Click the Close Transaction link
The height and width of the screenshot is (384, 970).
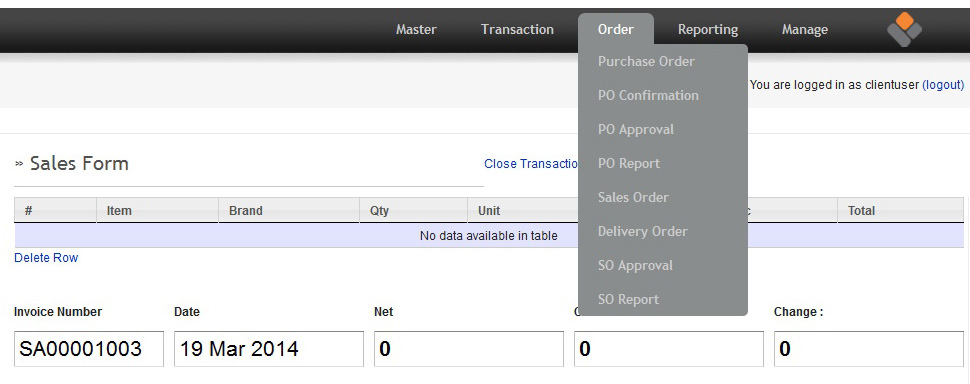531,163
